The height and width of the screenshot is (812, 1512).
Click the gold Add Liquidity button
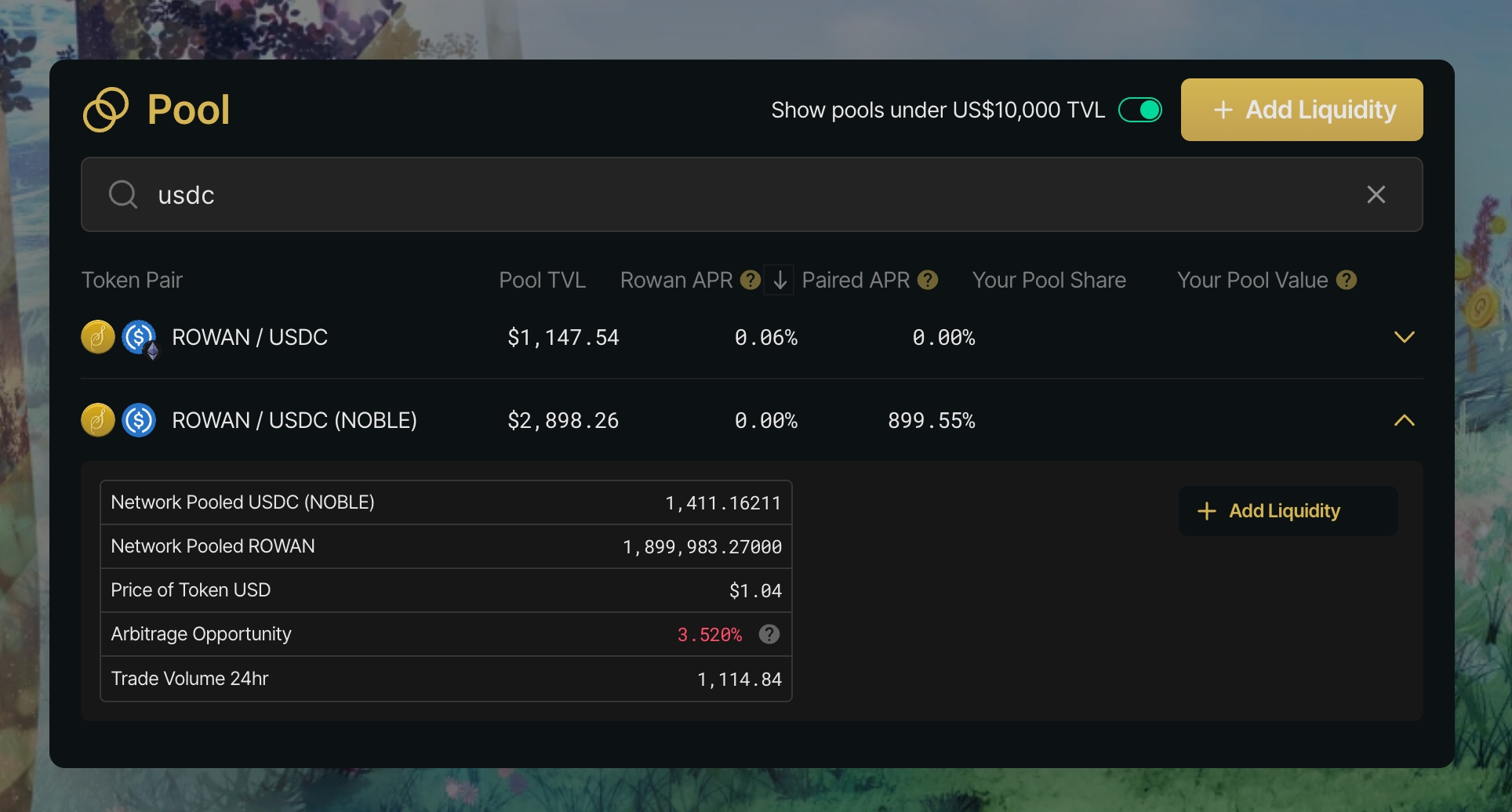pyautogui.click(x=1302, y=110)
